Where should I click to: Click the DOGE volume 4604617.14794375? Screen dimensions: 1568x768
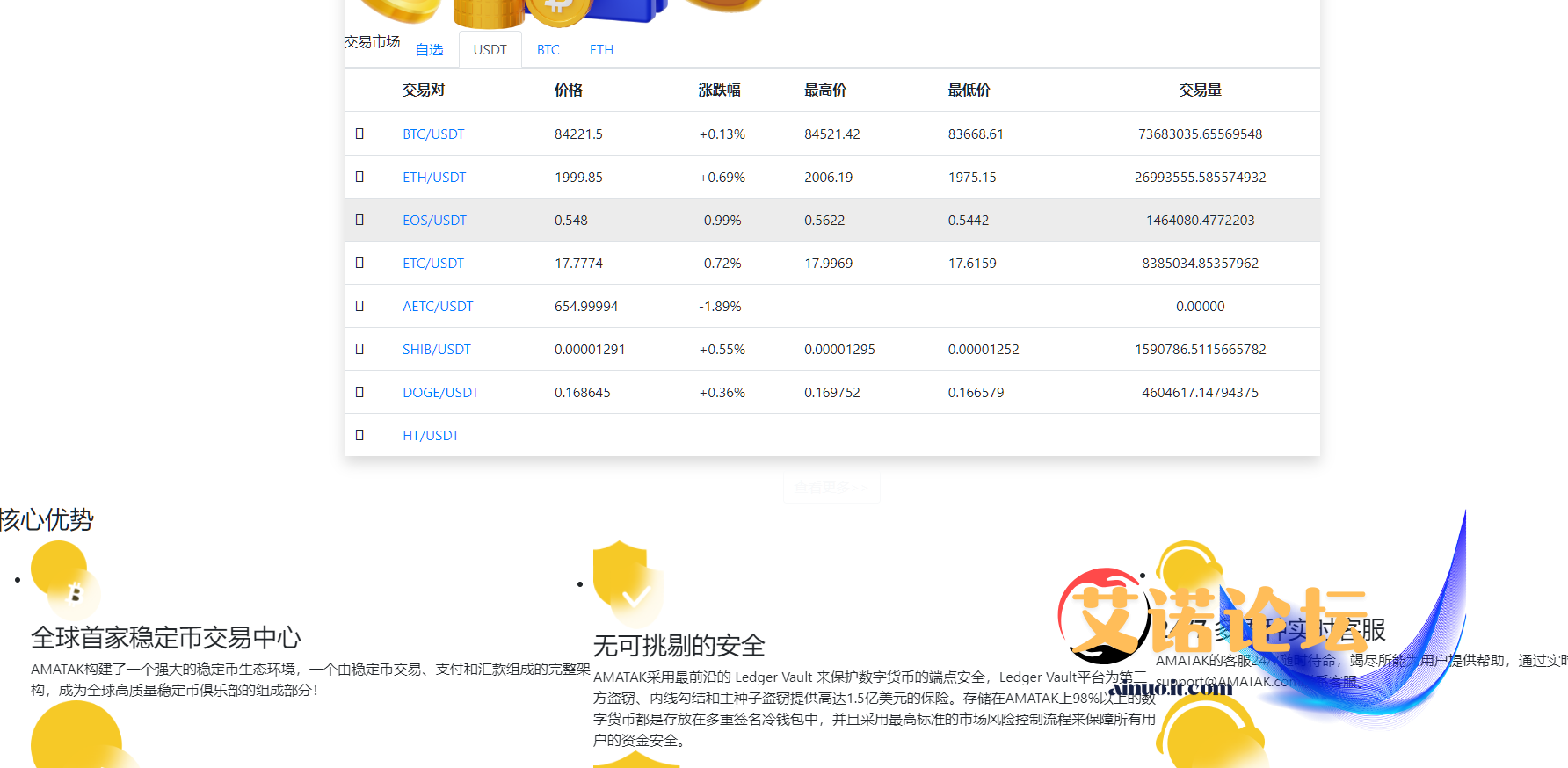(1201, 393)
